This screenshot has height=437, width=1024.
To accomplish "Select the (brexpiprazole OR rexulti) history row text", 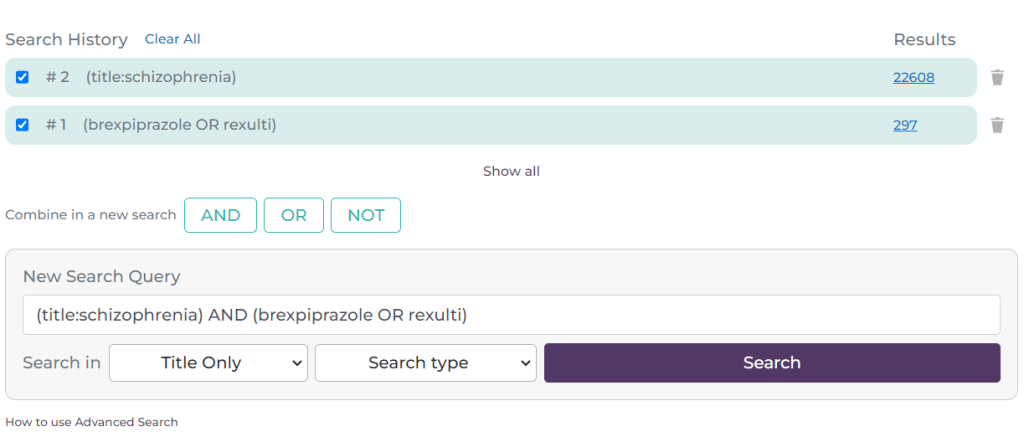I will [180, 125].
